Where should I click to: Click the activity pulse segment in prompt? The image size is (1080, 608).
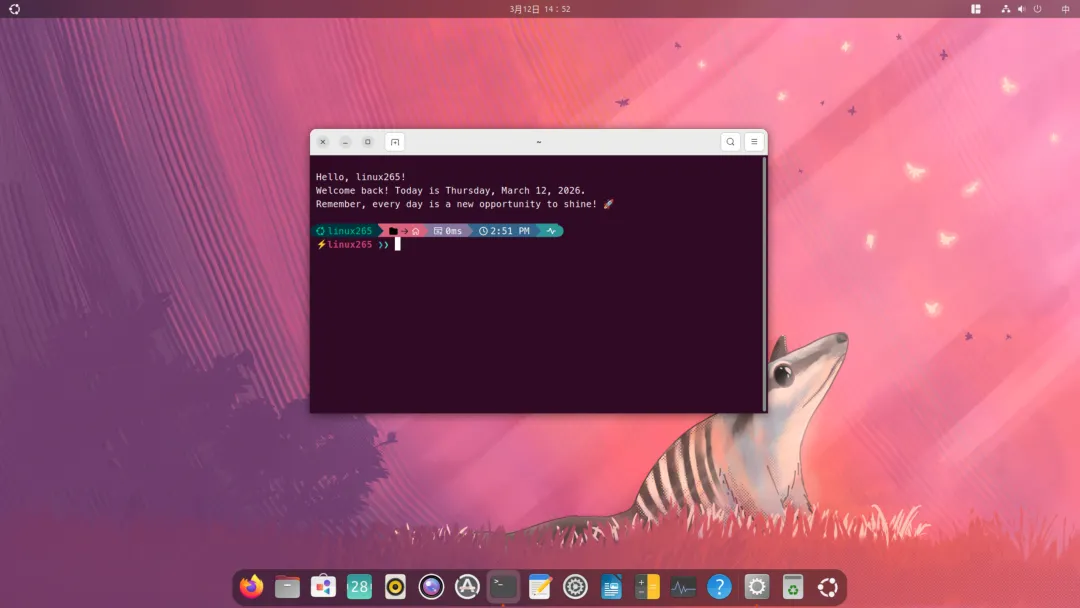(551, 231)
